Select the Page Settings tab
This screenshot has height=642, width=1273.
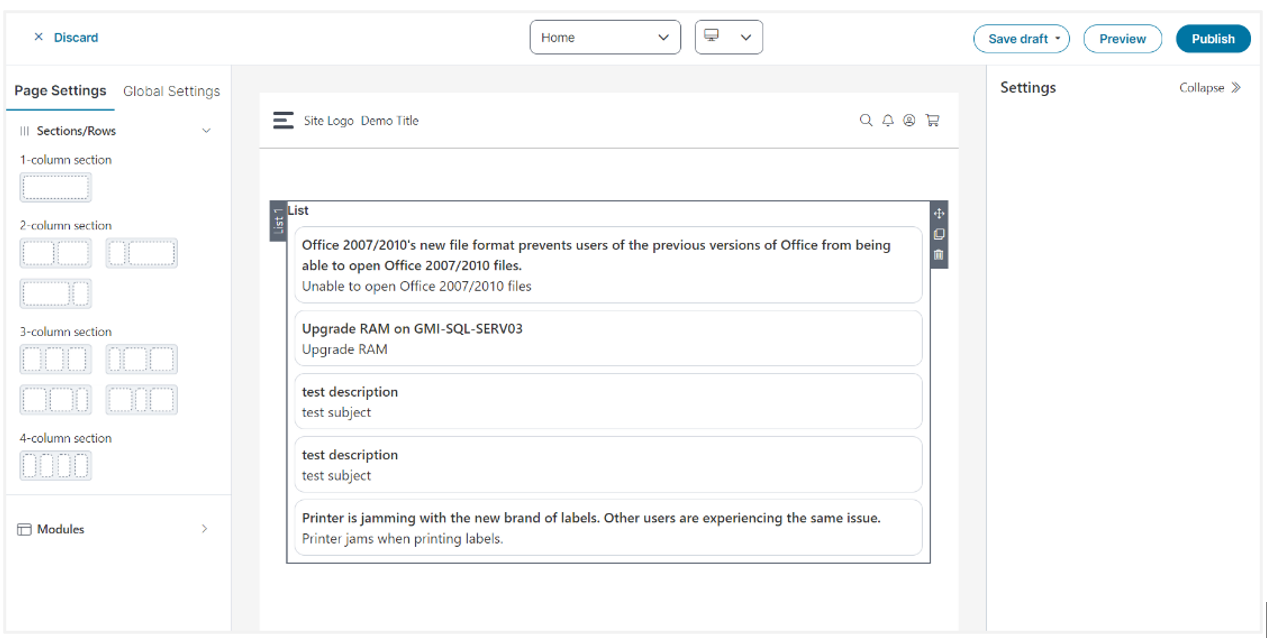tap(60, 91)
